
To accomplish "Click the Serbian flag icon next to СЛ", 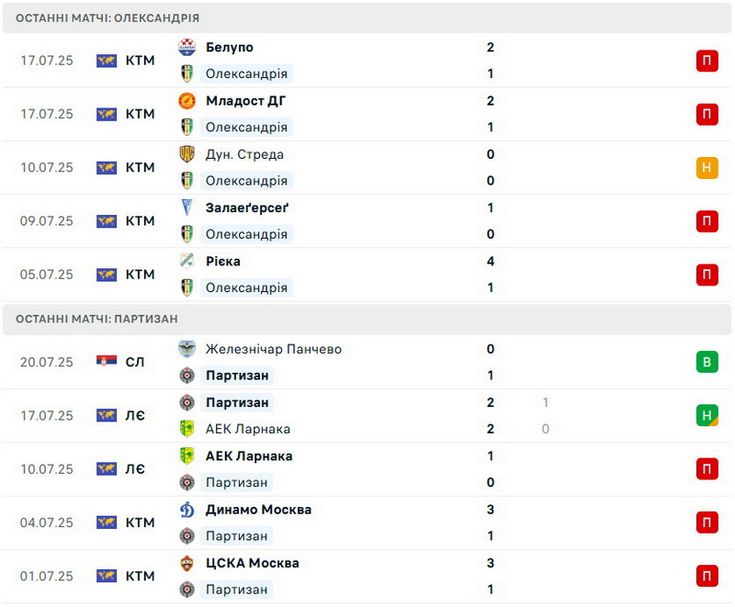I will pos(106,361).
